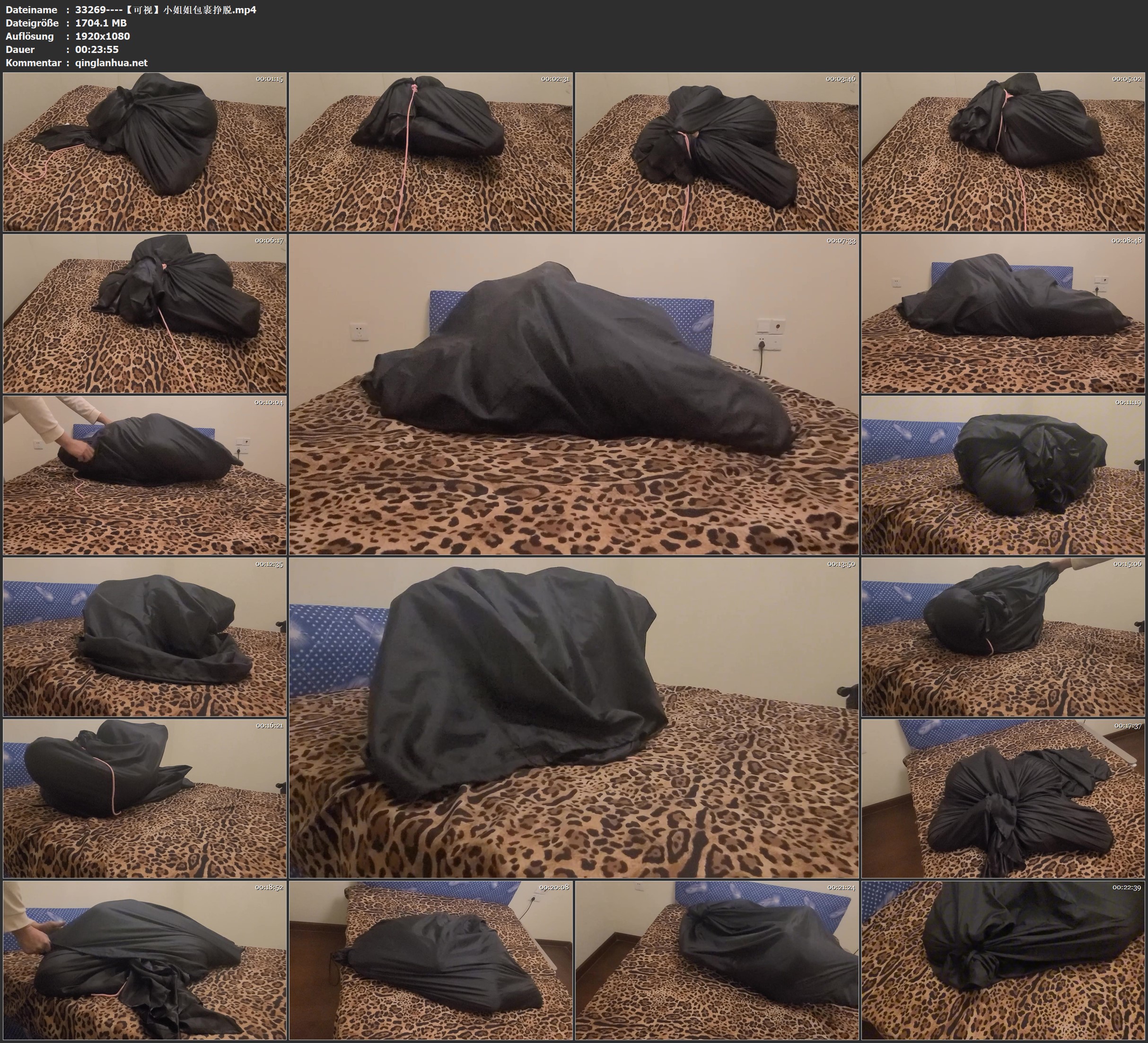
Task: Click the last thumbnail at 00:22:39
Action: [1003, 960]
